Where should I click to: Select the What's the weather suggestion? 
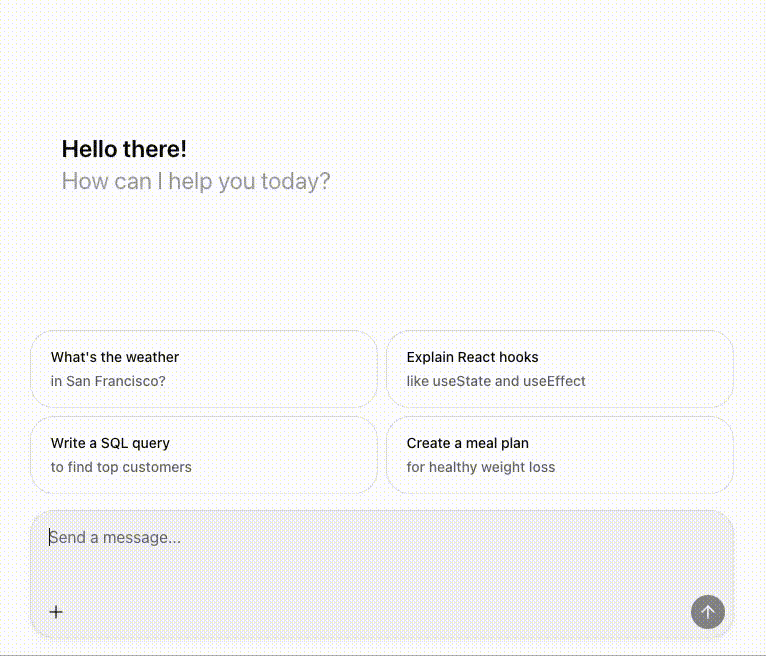tap(204, 368)
